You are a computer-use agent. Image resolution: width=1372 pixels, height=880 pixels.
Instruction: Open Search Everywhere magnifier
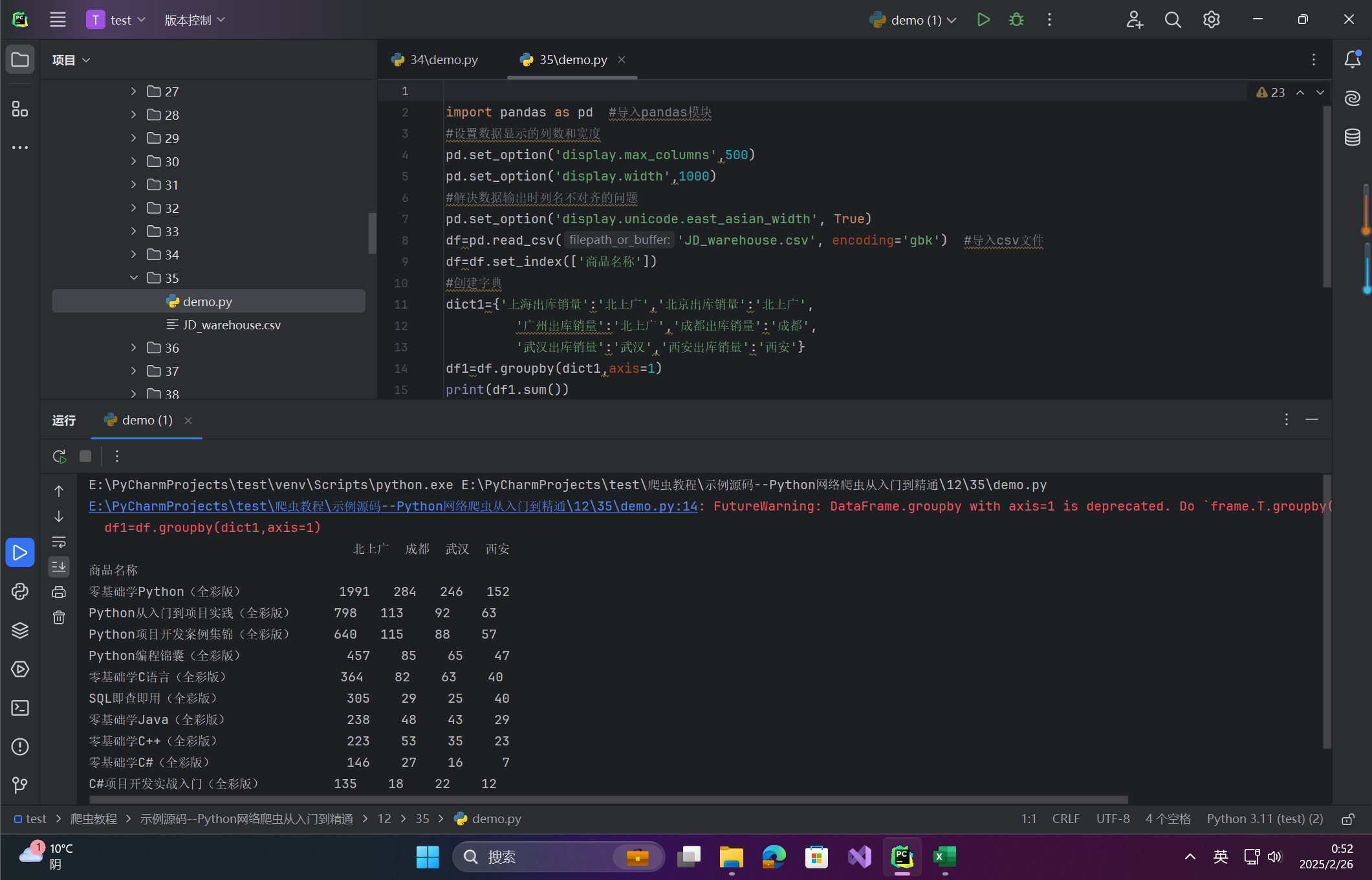(1173, 20)
